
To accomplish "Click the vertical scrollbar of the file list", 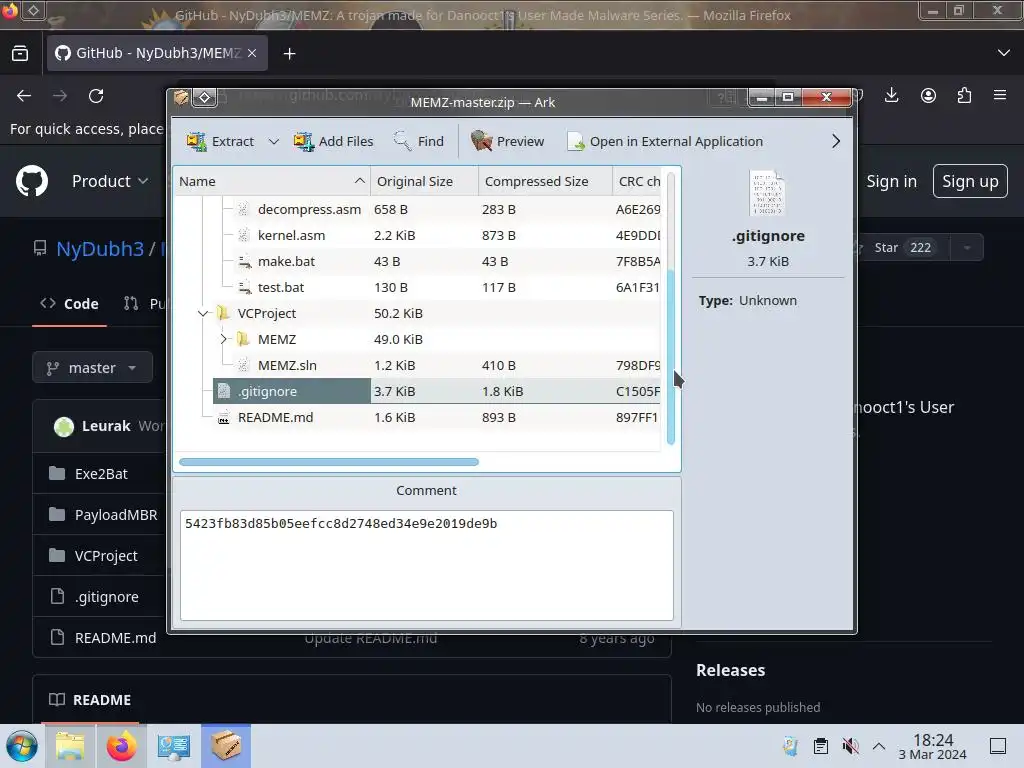I will pyautogui.click(x=671, y=355).
